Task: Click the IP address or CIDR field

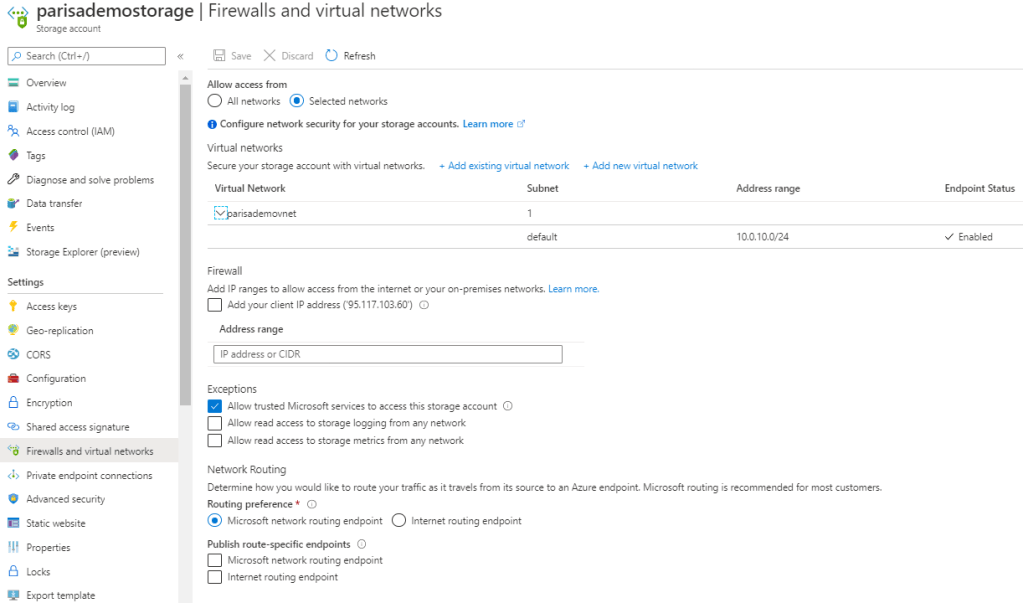Action: (388, 354)
